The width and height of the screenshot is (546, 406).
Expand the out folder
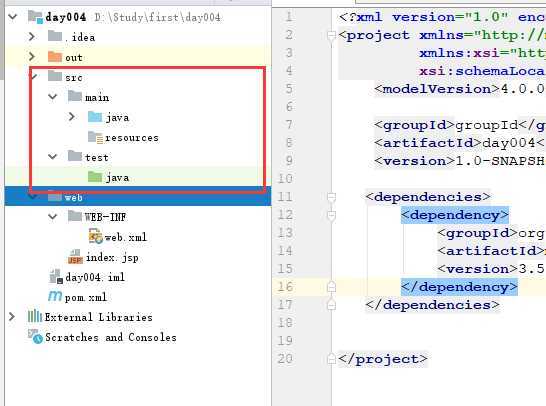tap(32, 56)
